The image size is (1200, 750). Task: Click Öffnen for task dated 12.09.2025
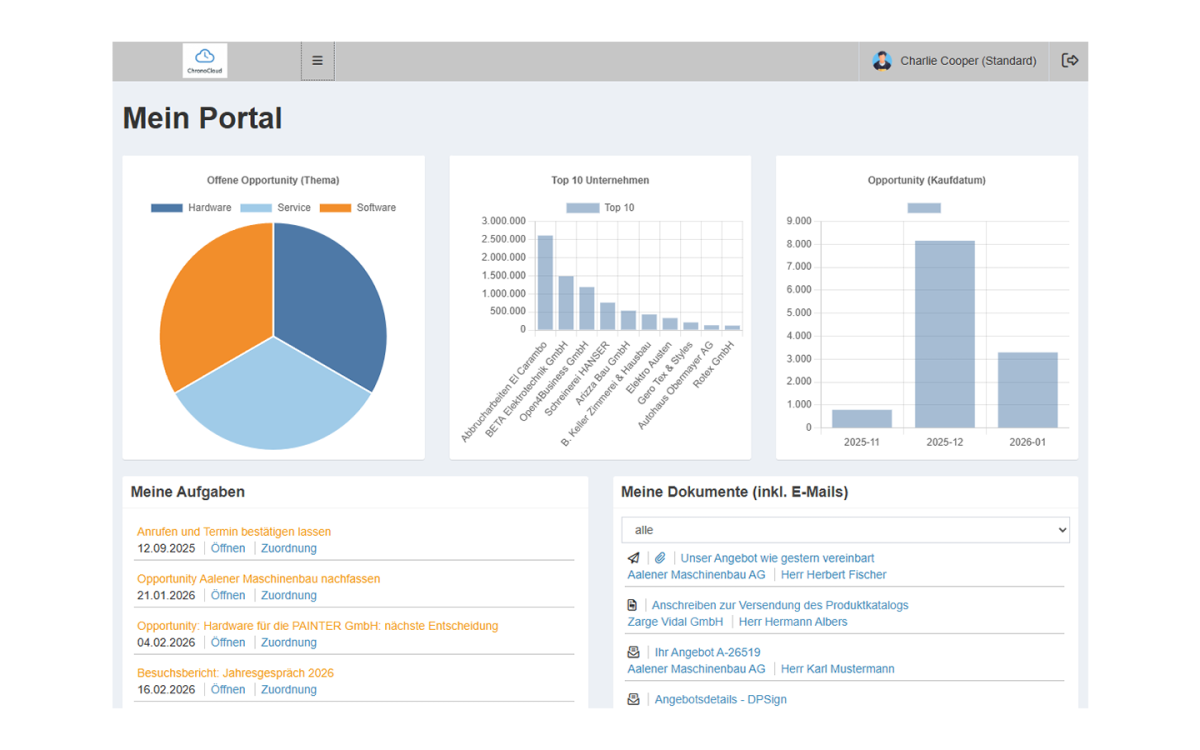point(228,548)
